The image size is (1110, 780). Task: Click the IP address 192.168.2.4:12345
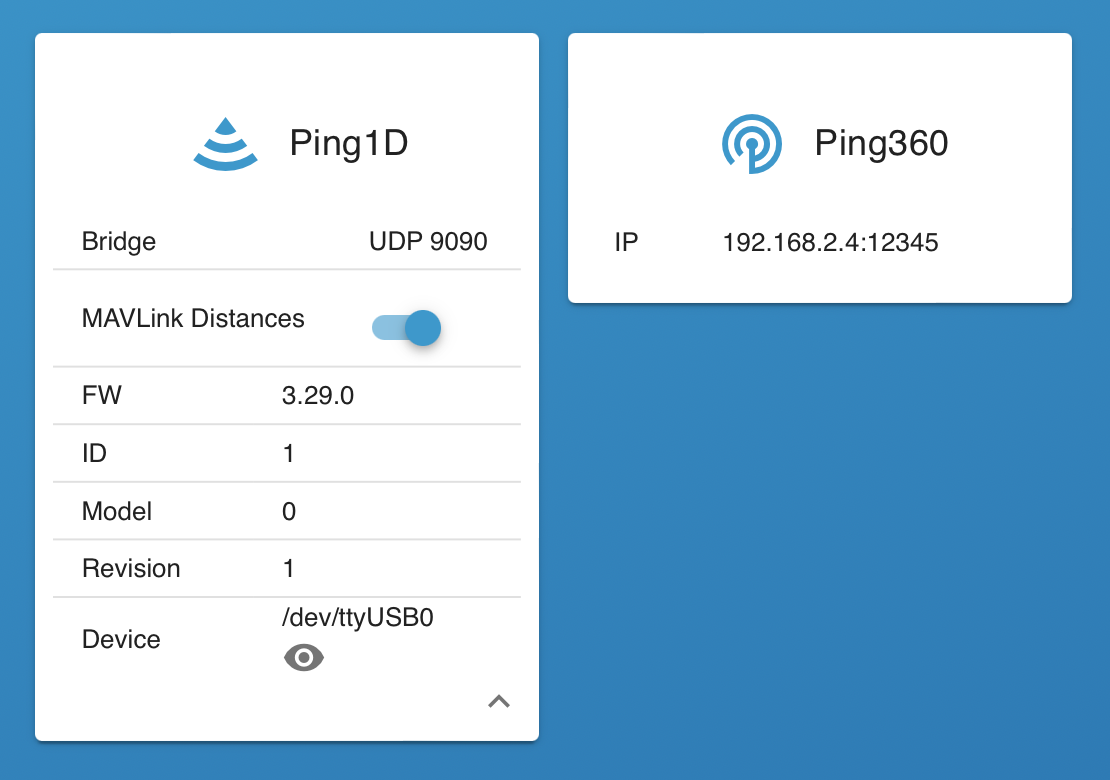point(831,242)
